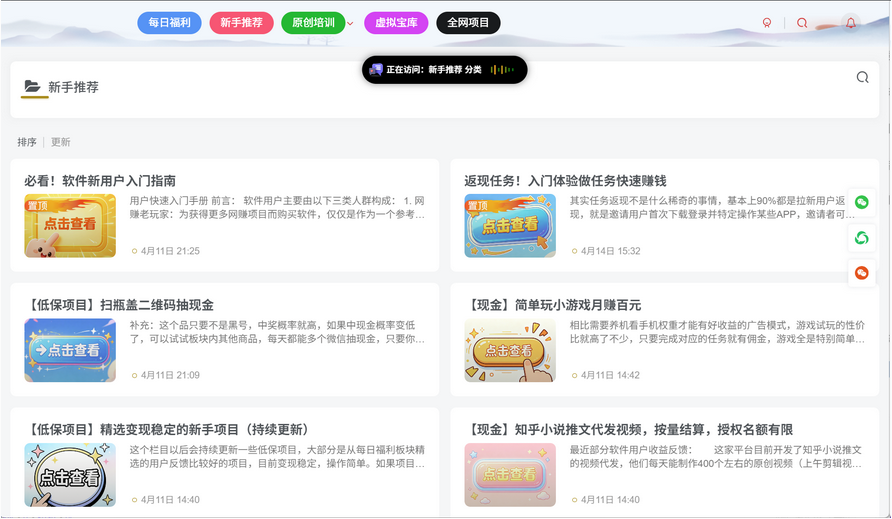892x519 pixels.
Task: Open article 返现任务！入门体验做任务快速赚钱
Action: click(565, 181)
